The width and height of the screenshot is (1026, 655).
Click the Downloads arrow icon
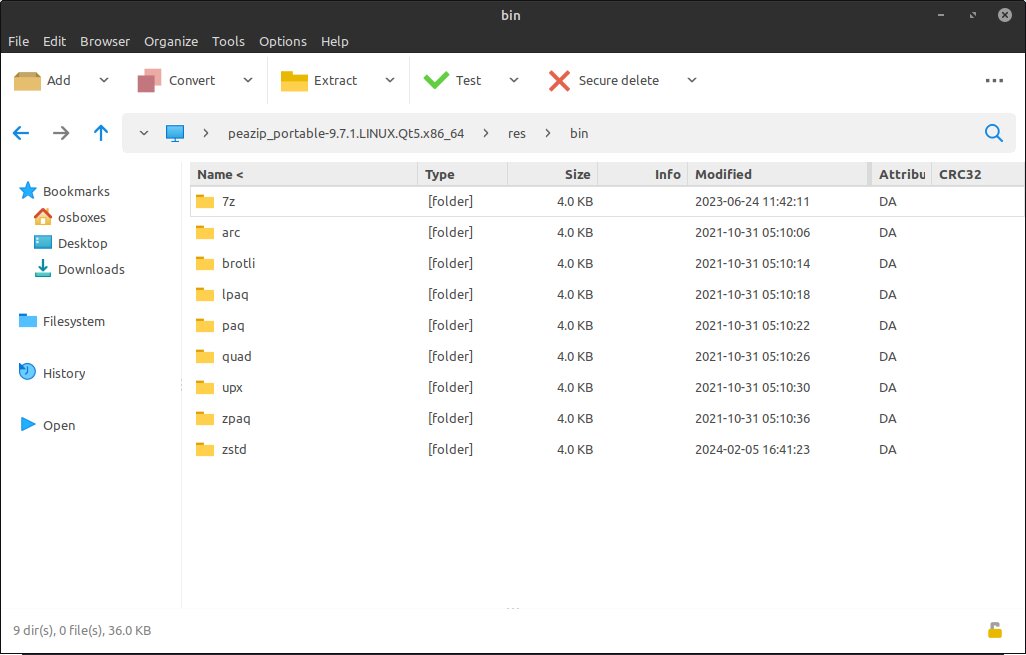point(43,268)
